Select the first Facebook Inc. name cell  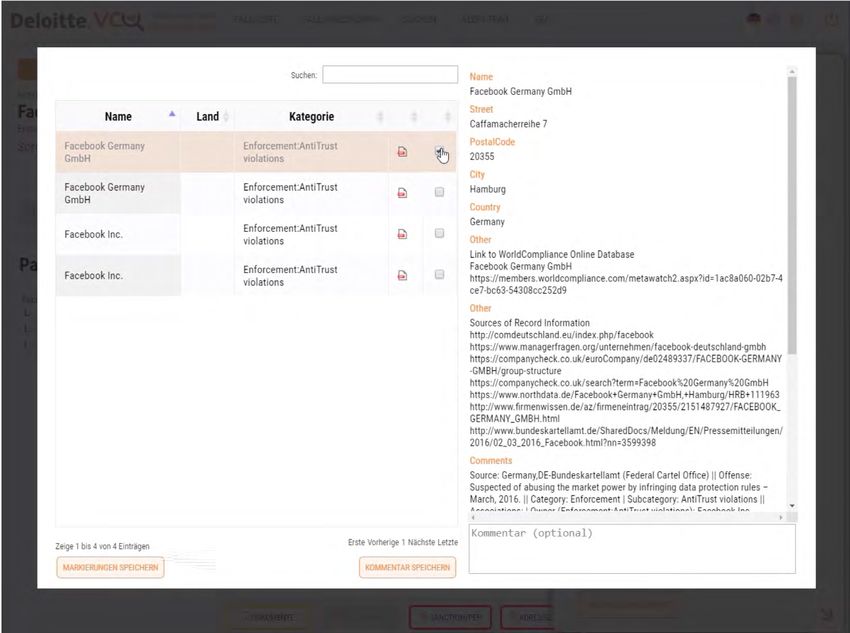pyautogui.click(x=118, y=235)
